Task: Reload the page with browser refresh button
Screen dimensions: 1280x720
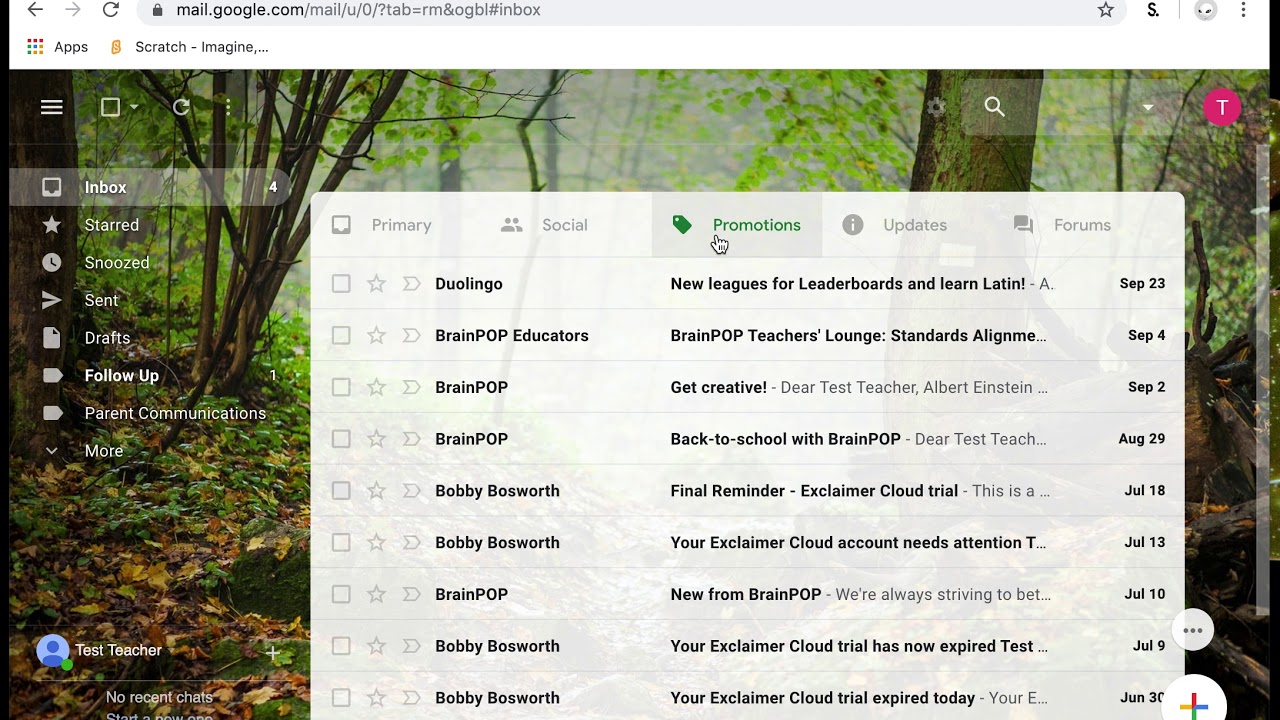Action: pos(111,10)
